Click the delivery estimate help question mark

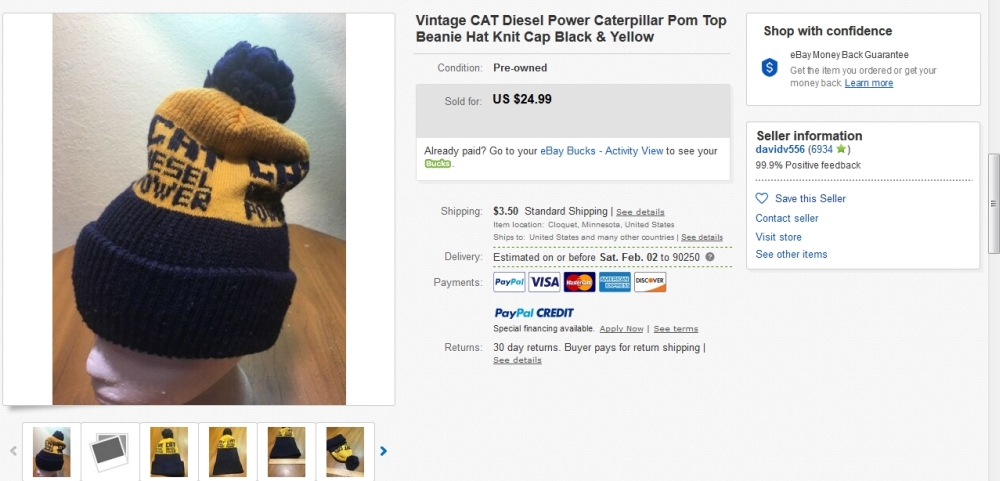click(710, 257)
